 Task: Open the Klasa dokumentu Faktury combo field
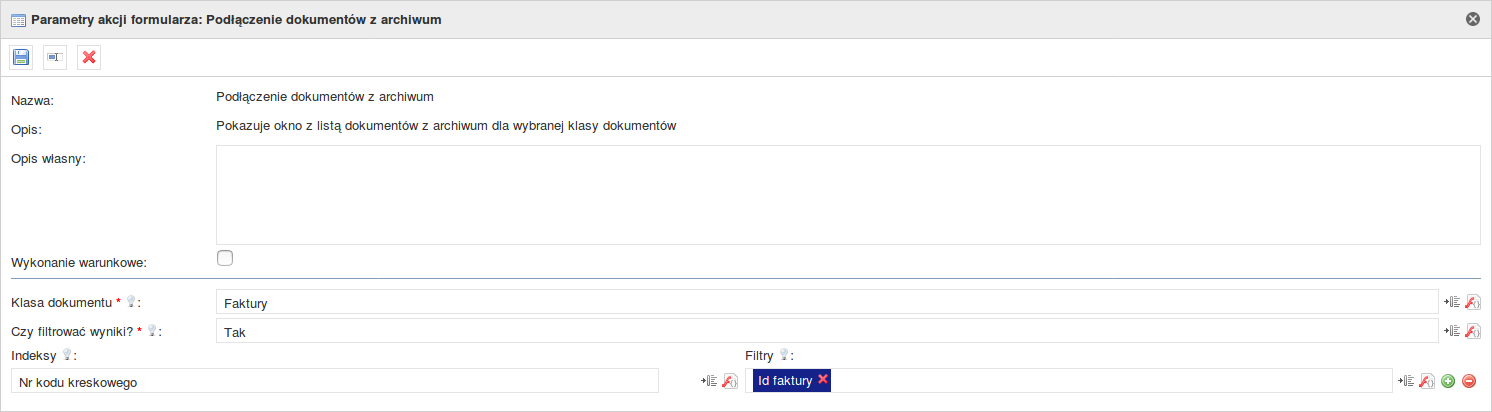coord(827,303)
